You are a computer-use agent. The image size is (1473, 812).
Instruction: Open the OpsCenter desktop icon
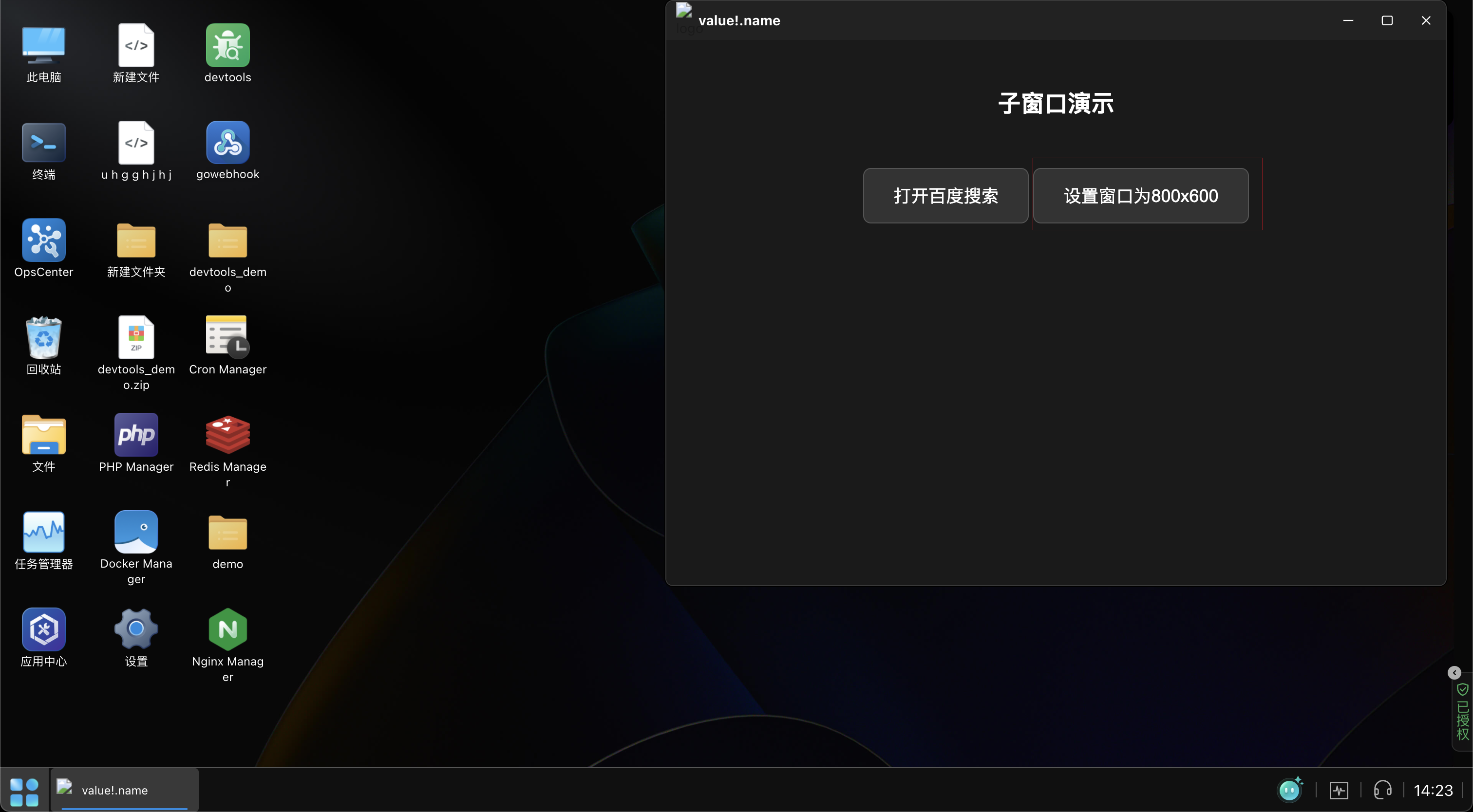43,240
